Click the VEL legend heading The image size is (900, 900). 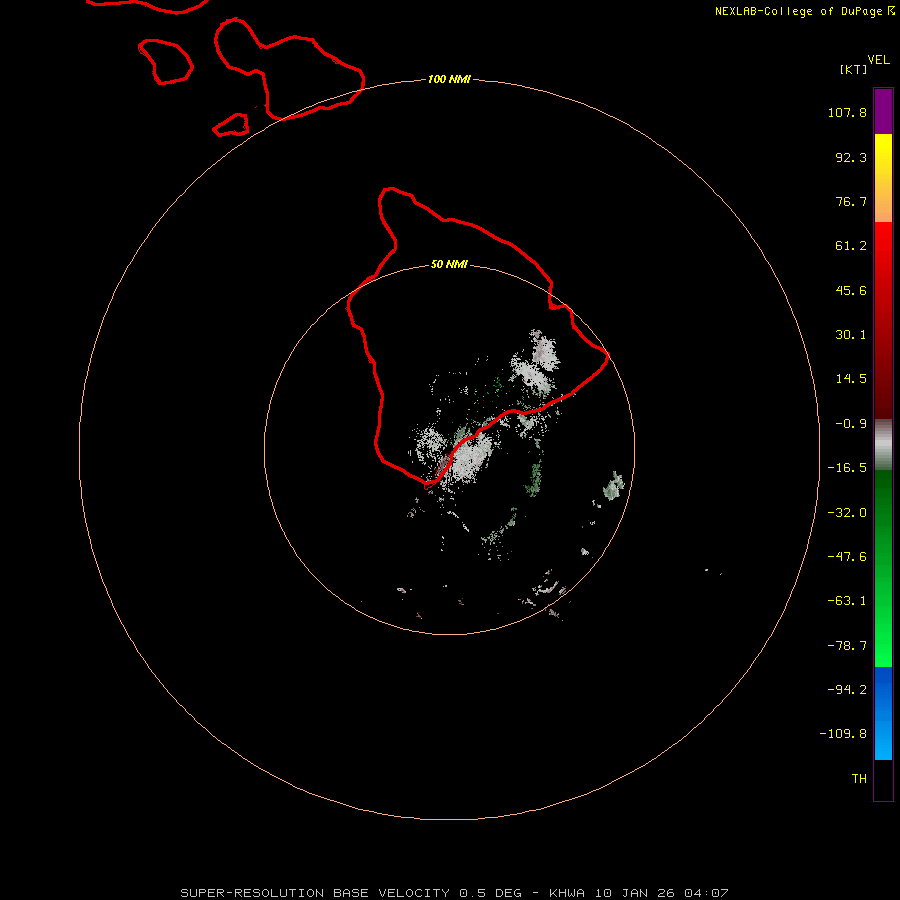(878, 60)
